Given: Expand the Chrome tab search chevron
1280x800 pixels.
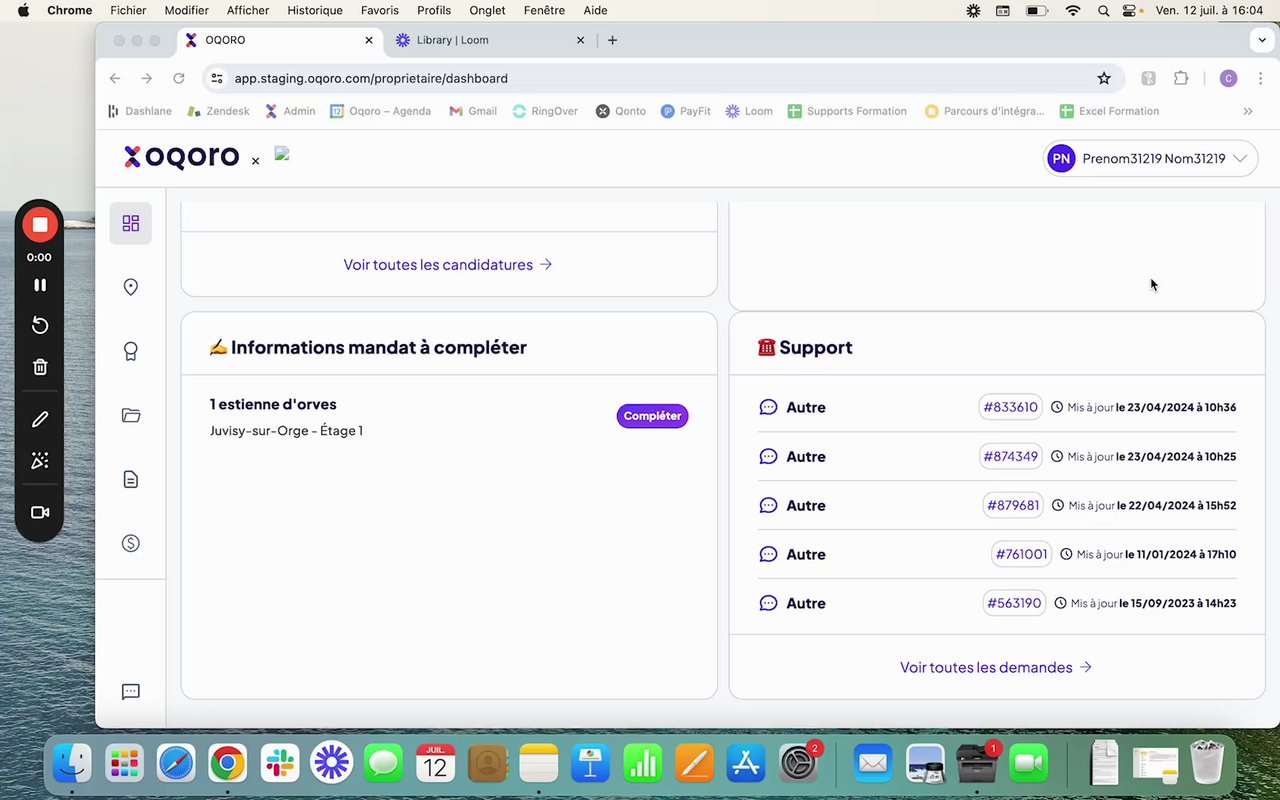Looking at the screenshot, I should tap(1262, 40).
